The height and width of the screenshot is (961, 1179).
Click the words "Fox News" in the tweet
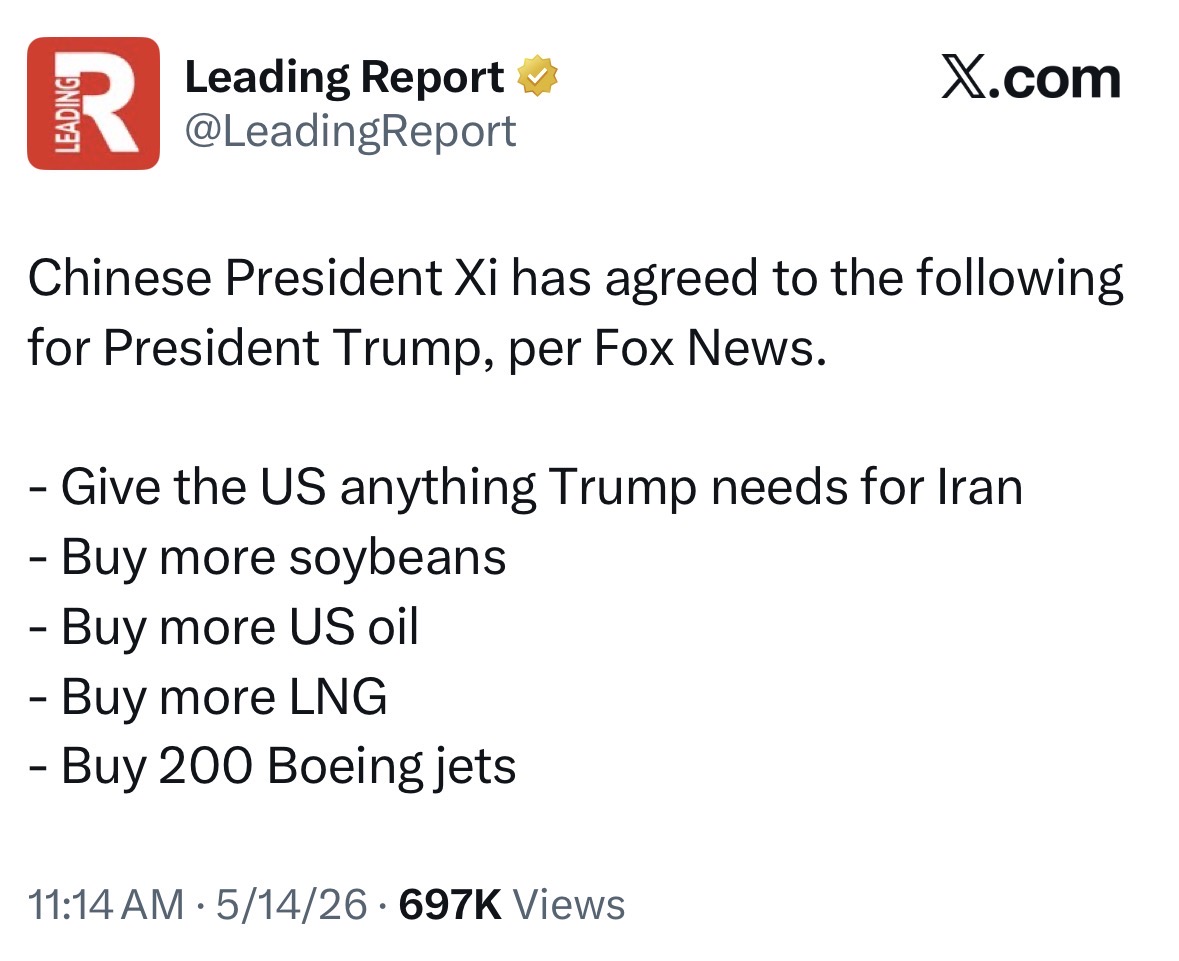coord(704,348)
